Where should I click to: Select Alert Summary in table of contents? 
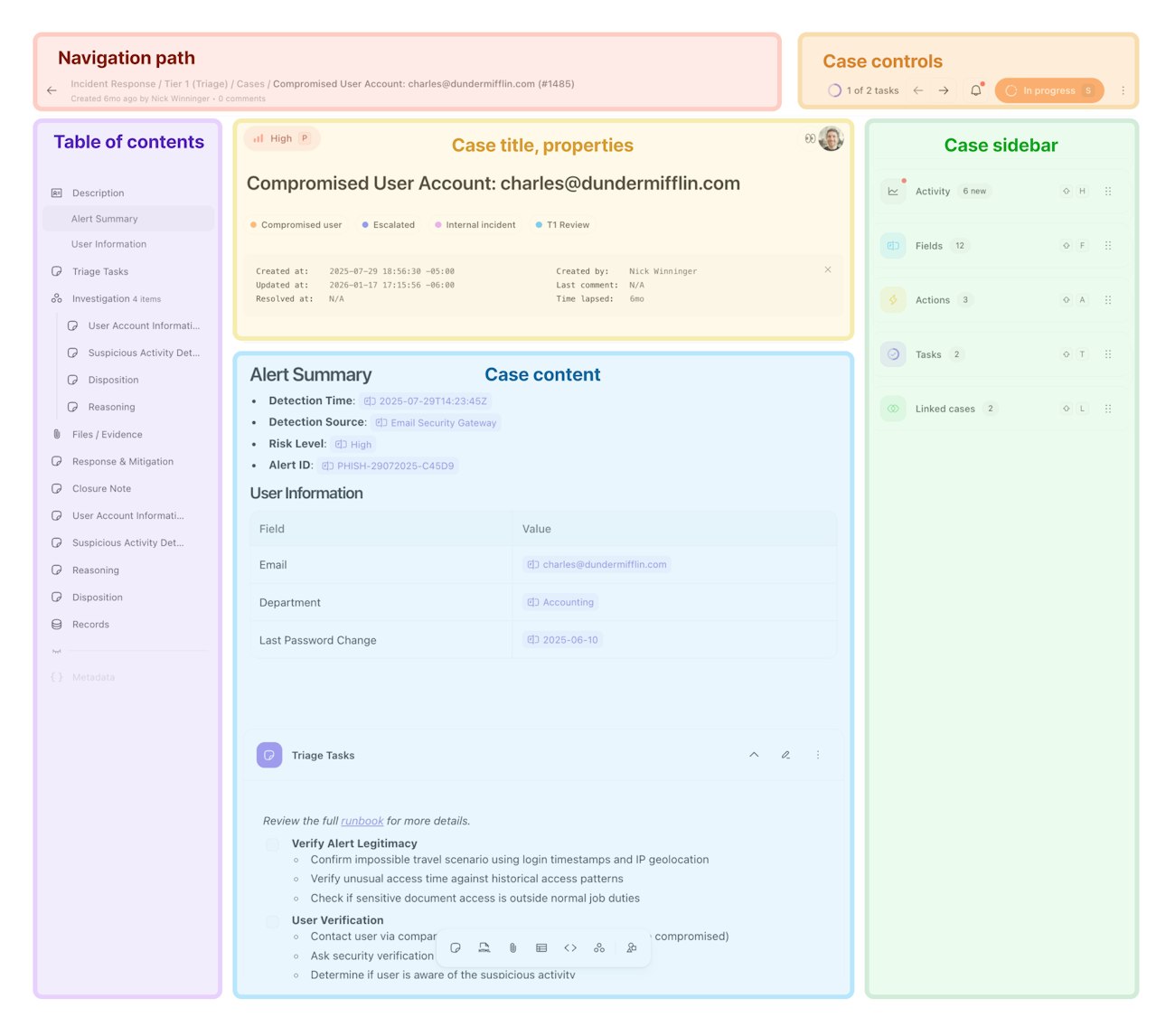tap(105, 219)
